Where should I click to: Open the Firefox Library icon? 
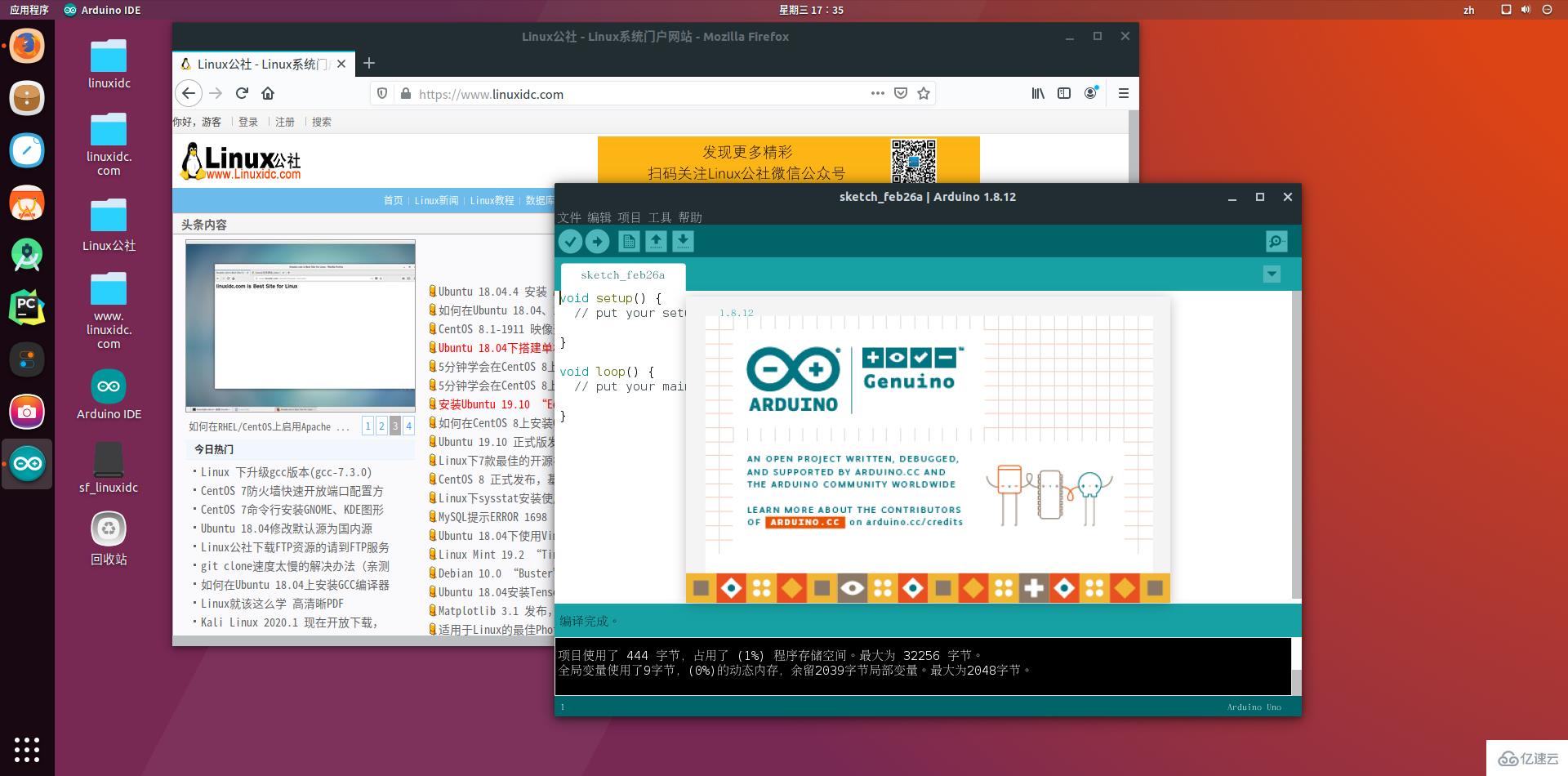(x=1038, y=93)
